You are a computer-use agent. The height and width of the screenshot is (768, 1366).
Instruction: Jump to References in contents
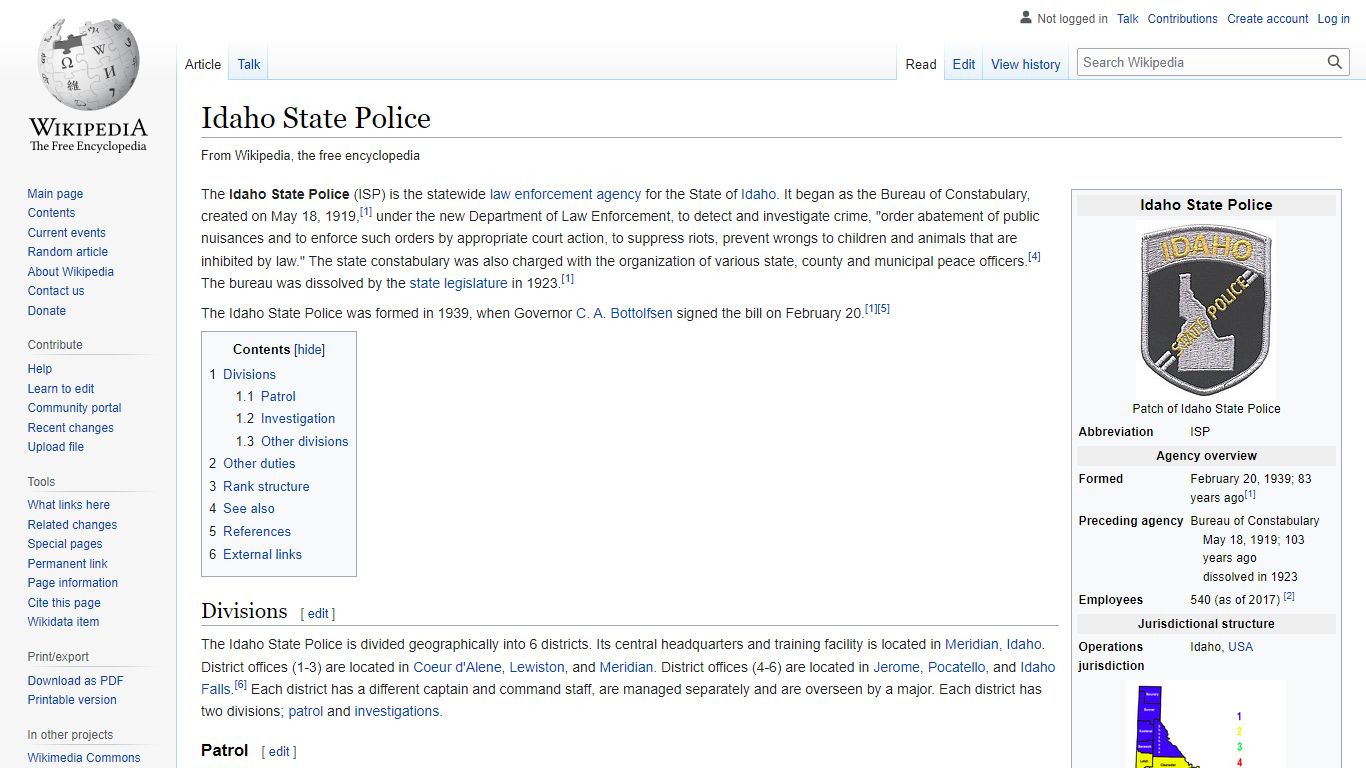coord(250,531)
